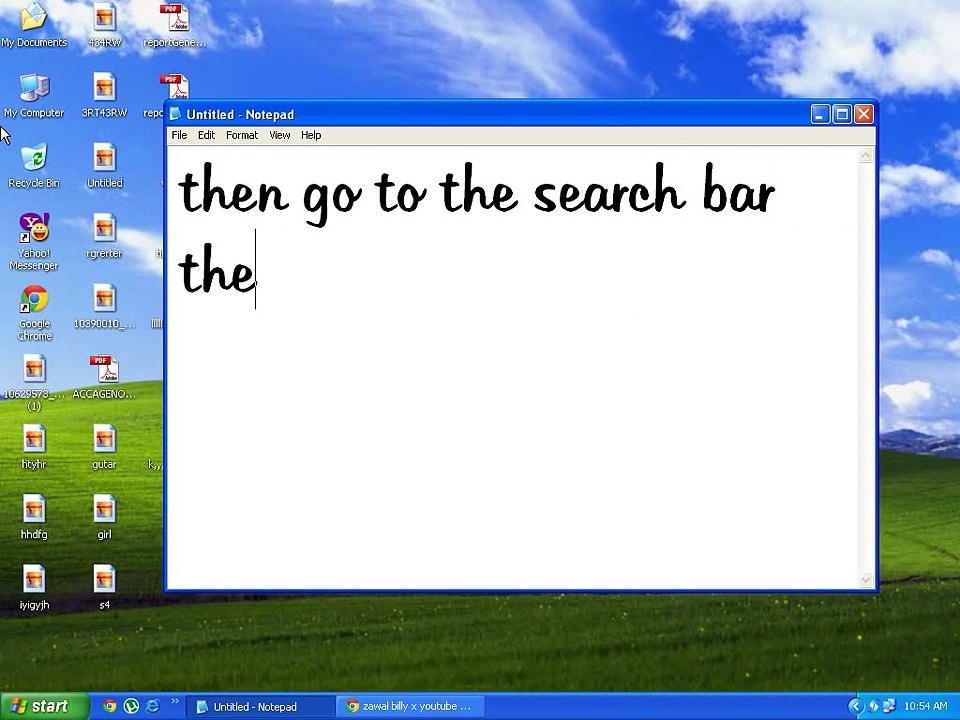Select the 484RW file icon
This screenshot has width=960, height=720.
105,24
